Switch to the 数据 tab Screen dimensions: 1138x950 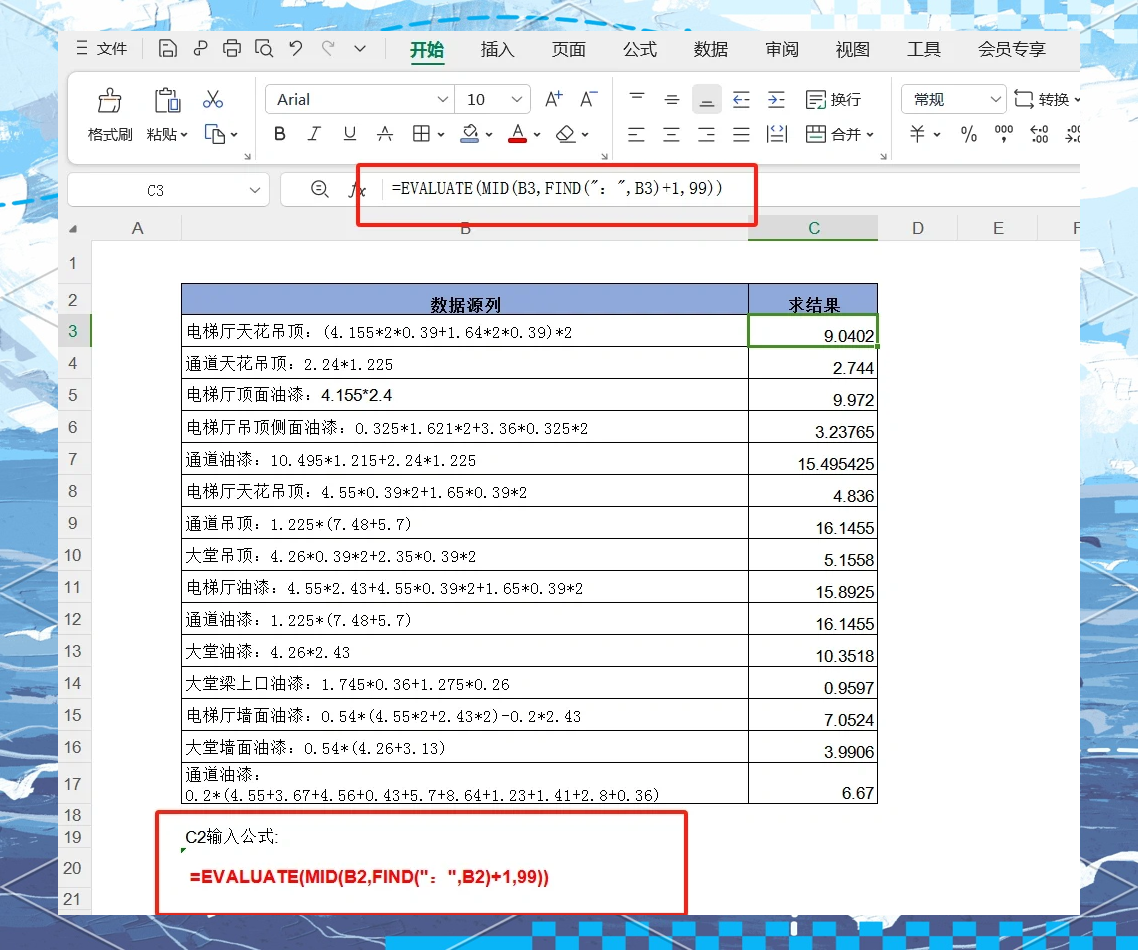point(711,49)
